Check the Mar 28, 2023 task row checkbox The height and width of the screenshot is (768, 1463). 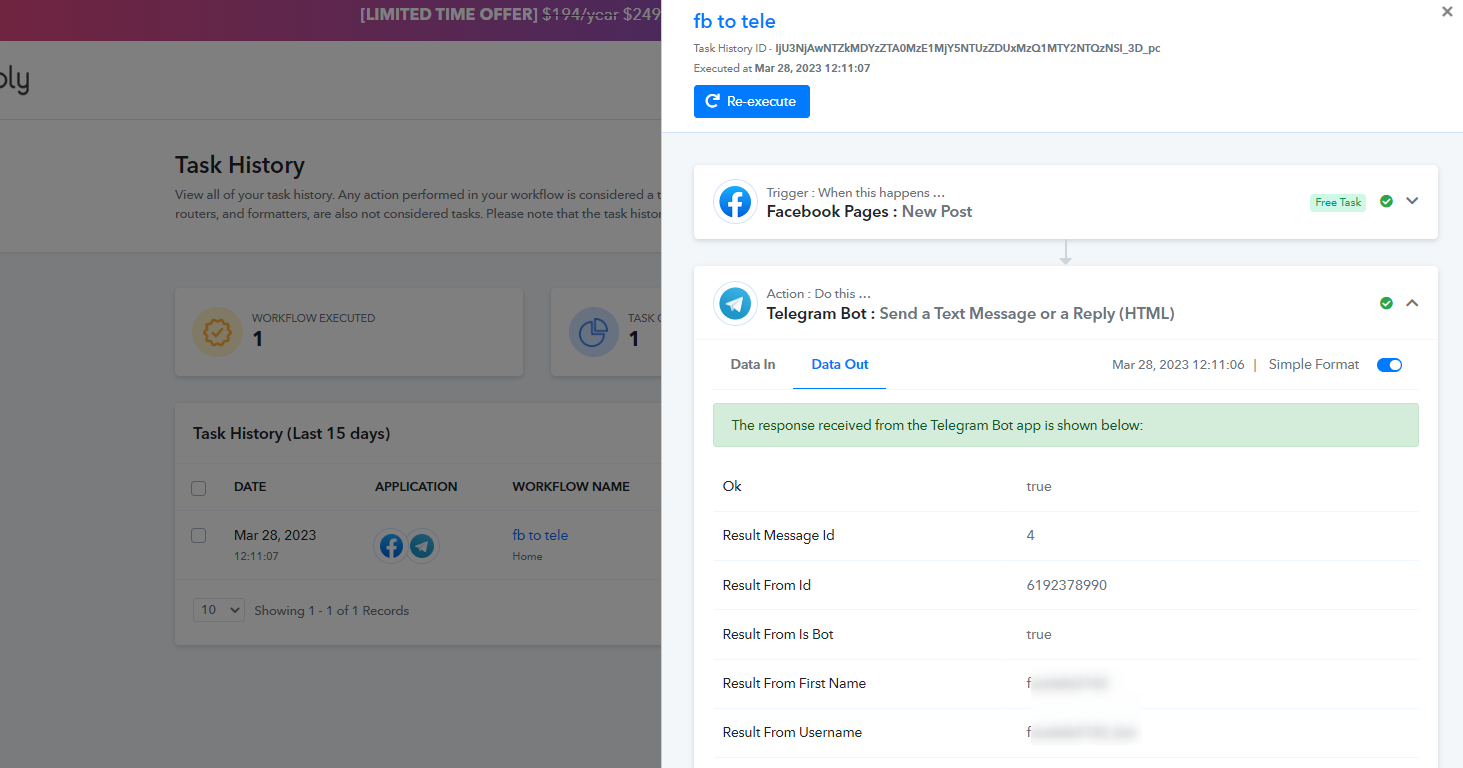click(198, 536)
